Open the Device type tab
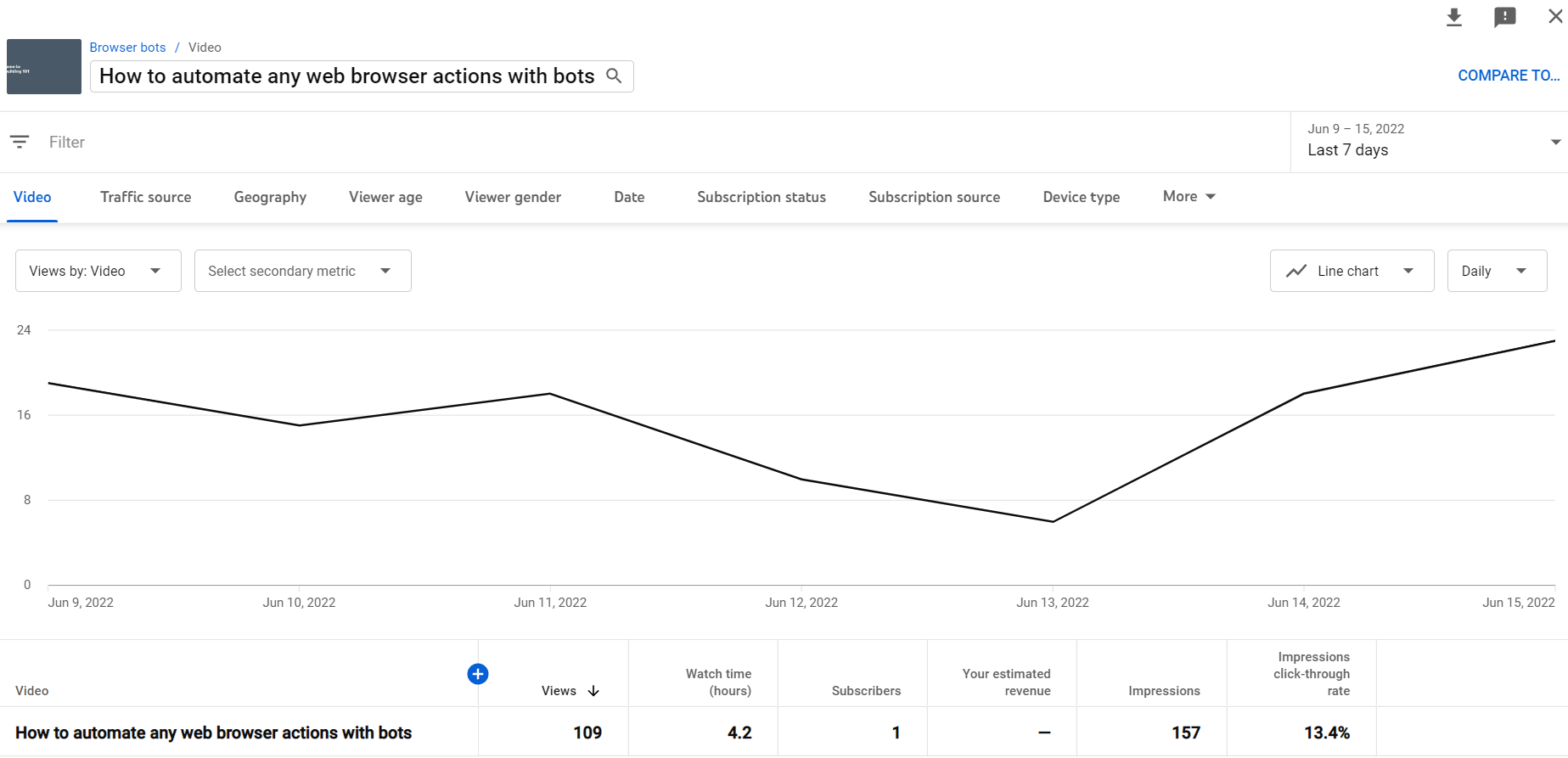1568x758 pixels. (1081, 197)
